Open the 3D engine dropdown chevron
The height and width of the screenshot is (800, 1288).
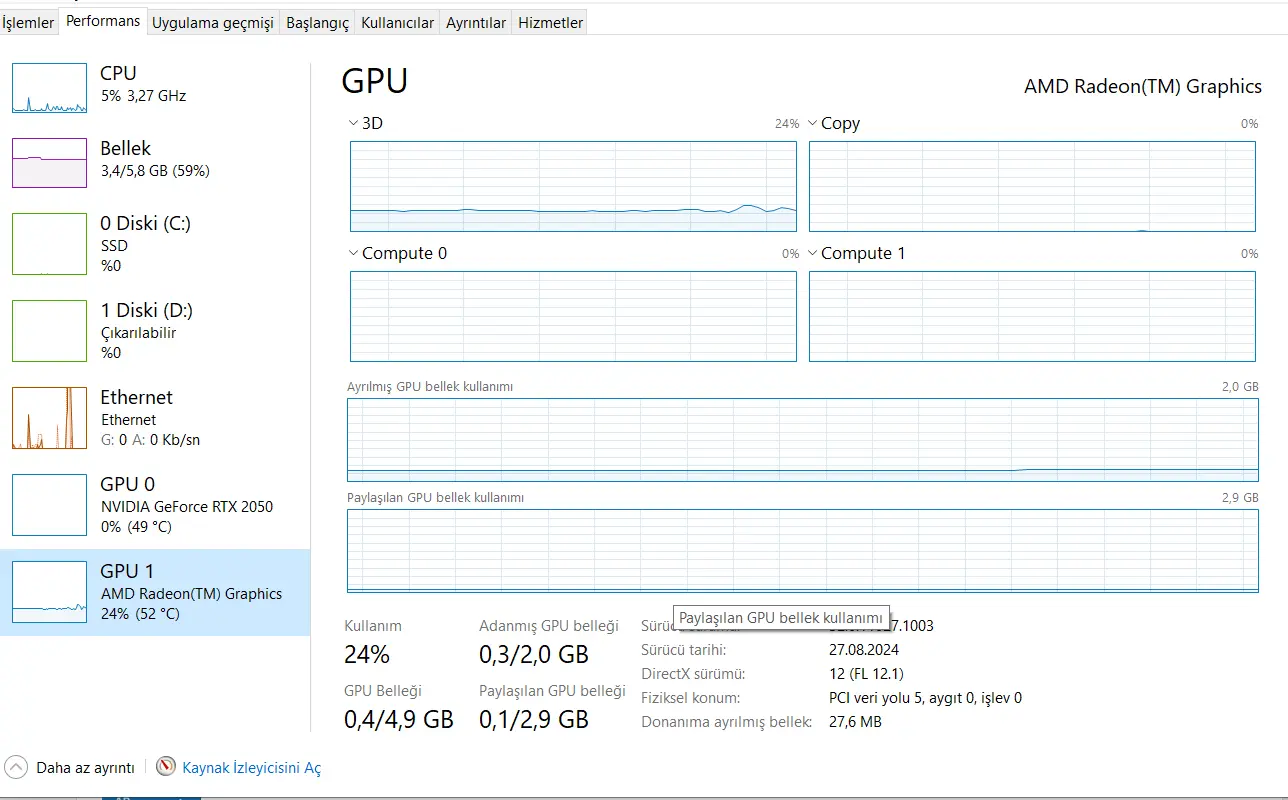[x=354, y=123]
